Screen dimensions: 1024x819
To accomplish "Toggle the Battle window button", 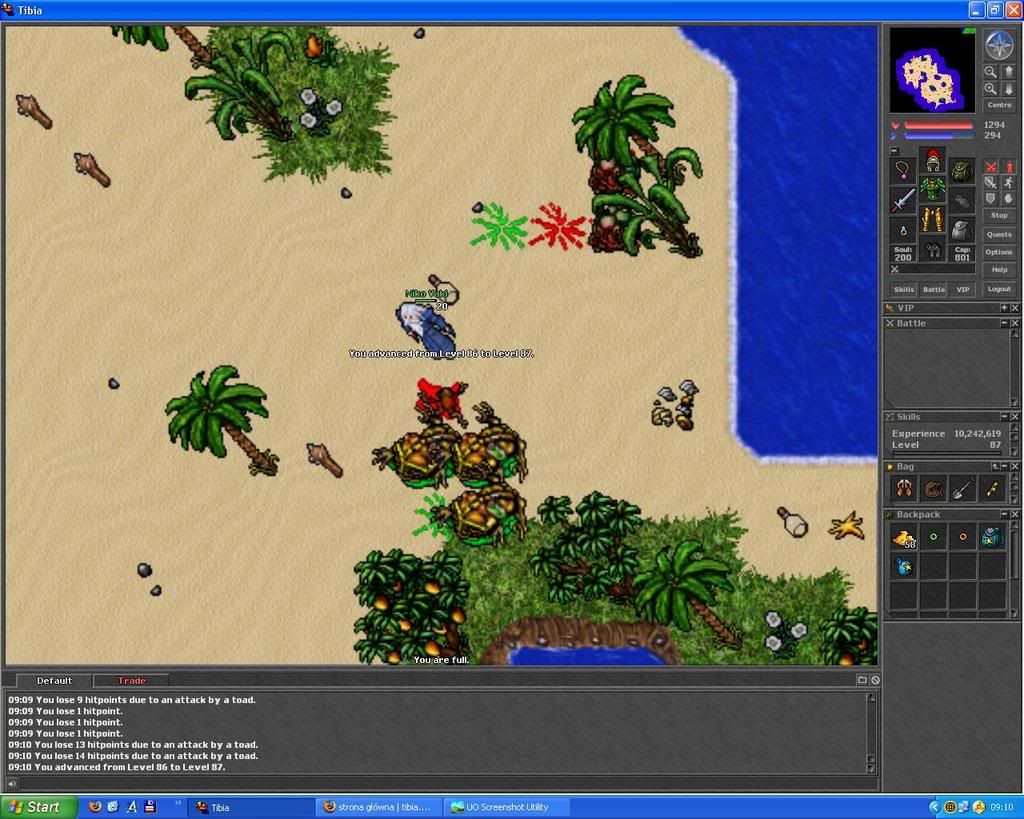I will pyautogui.click(x=933, y=289).
